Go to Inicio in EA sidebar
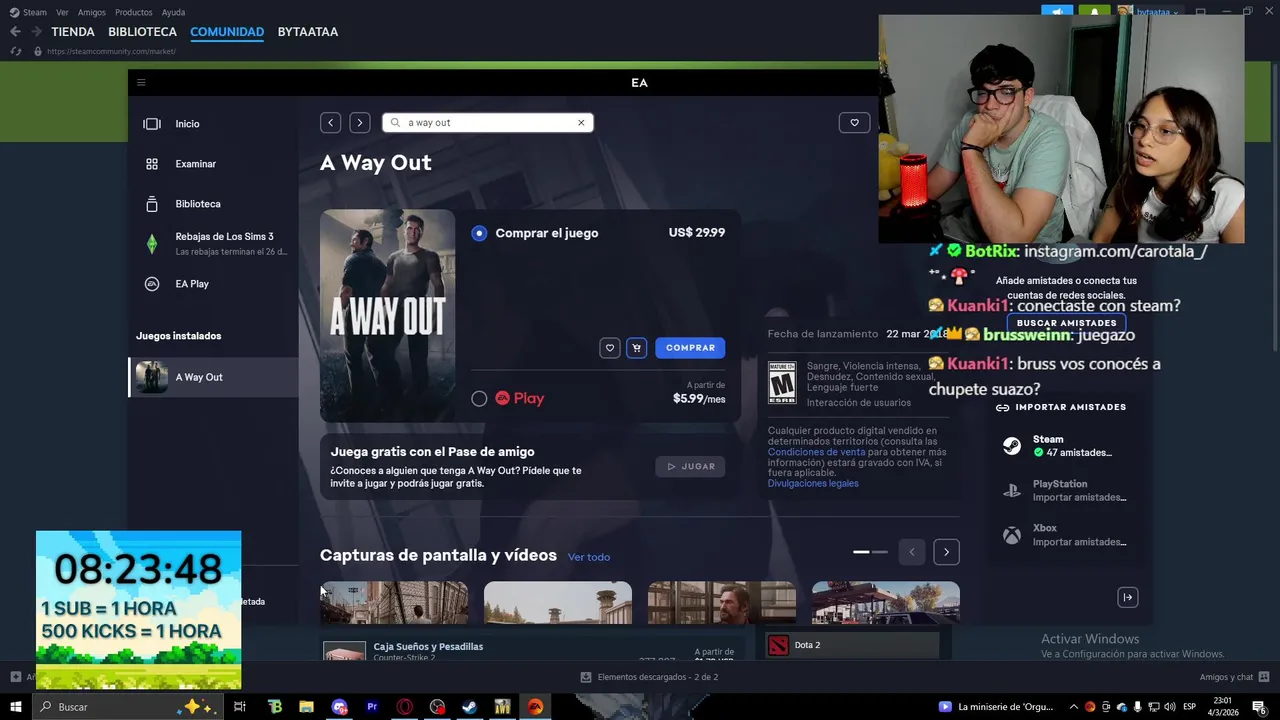Viewport: 1280px width, 720px height. 214,124
